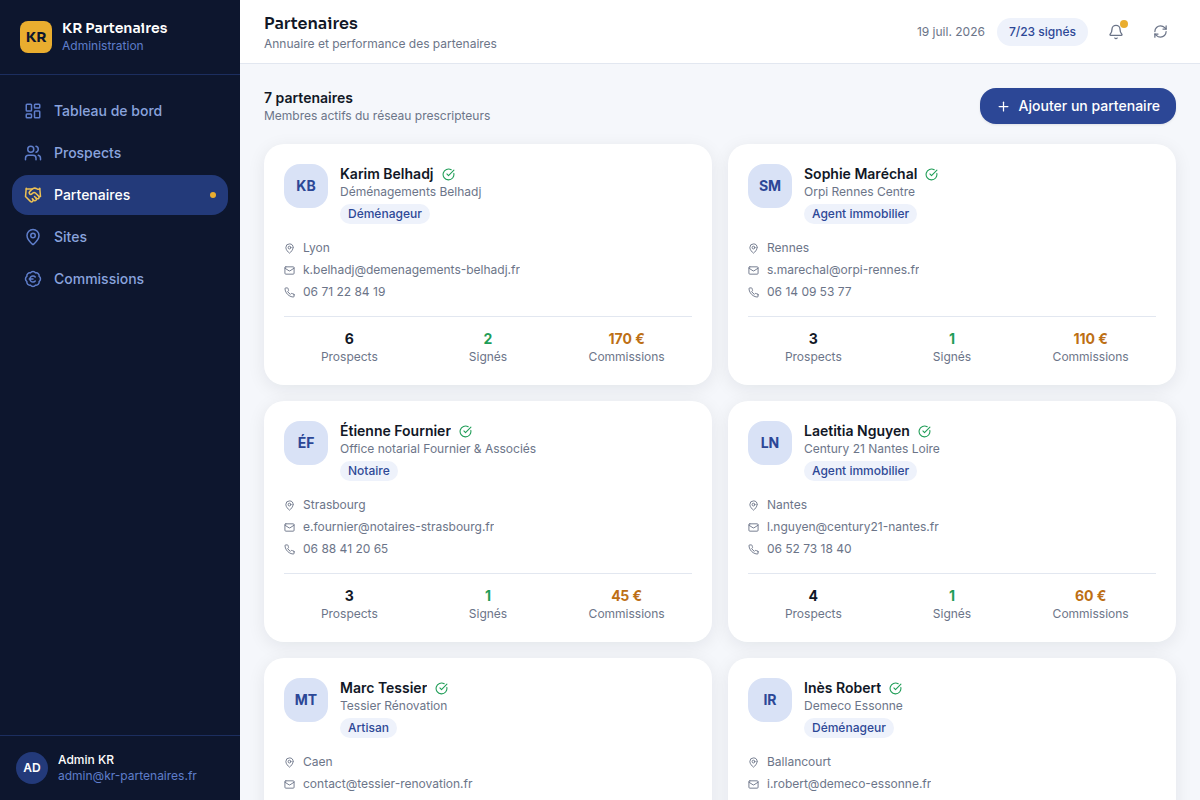The width and height of the screenshot is (1200, 800).
Task: Click phone number 06 52 73 18 40
Action: pos(809,549)
